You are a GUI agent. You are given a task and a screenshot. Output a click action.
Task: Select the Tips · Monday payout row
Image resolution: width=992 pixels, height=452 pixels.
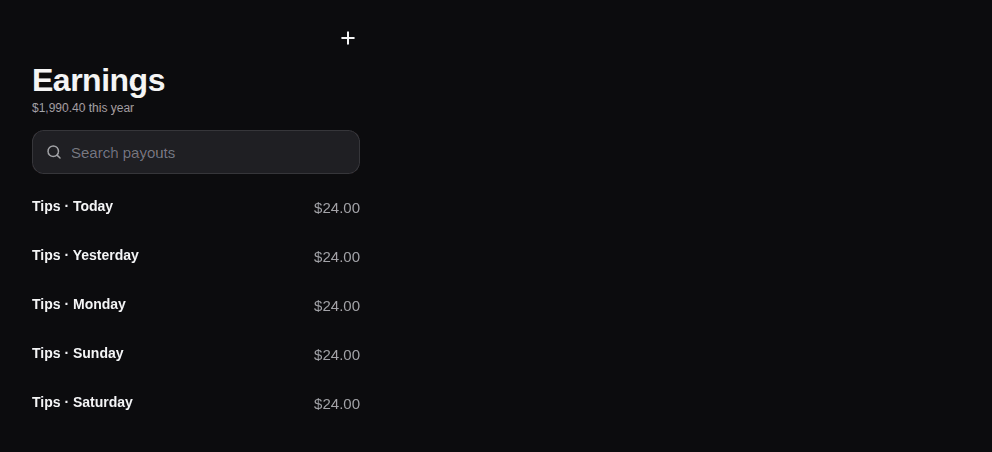pyautogui.click(x=195, y=305)
